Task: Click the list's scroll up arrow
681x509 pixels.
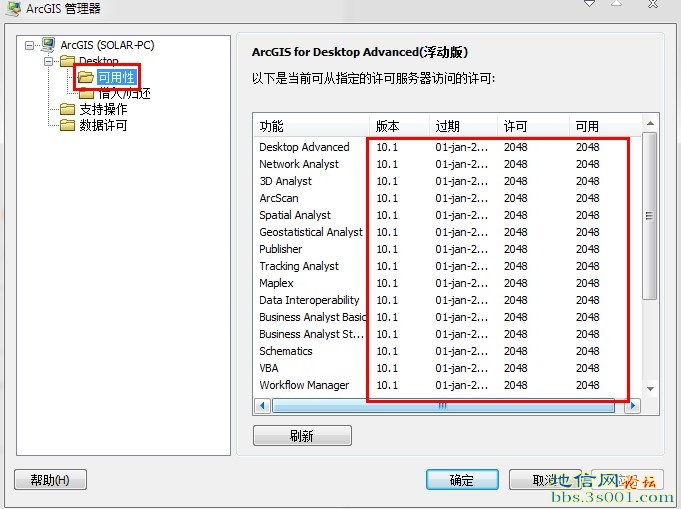Action: point(650,123)
